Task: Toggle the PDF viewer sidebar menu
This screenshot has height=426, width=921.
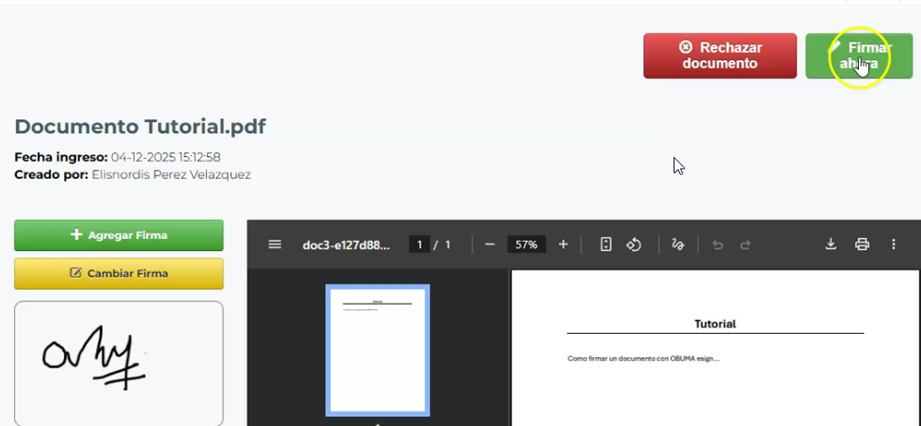Action: tap(275, 245)
